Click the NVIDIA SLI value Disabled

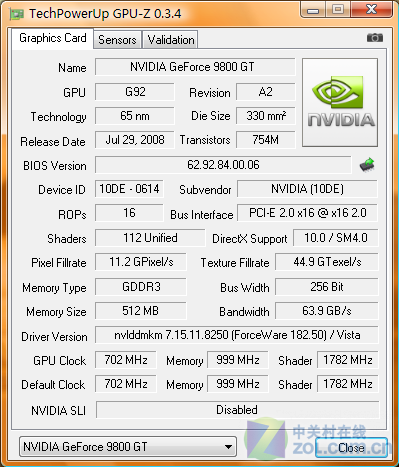pyautogui.click(x=237, y=410)
